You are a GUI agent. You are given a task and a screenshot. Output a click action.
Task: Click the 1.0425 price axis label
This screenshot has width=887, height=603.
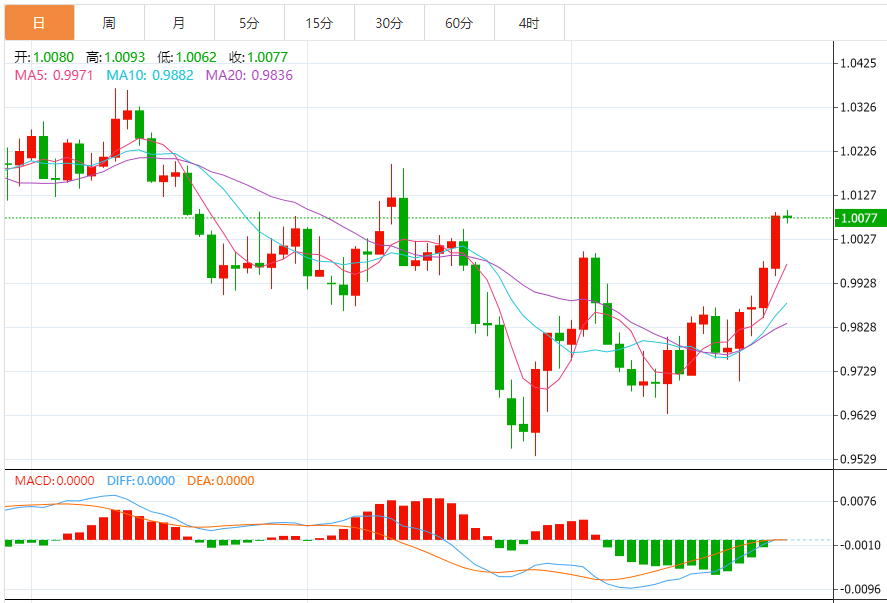[858, 63]
